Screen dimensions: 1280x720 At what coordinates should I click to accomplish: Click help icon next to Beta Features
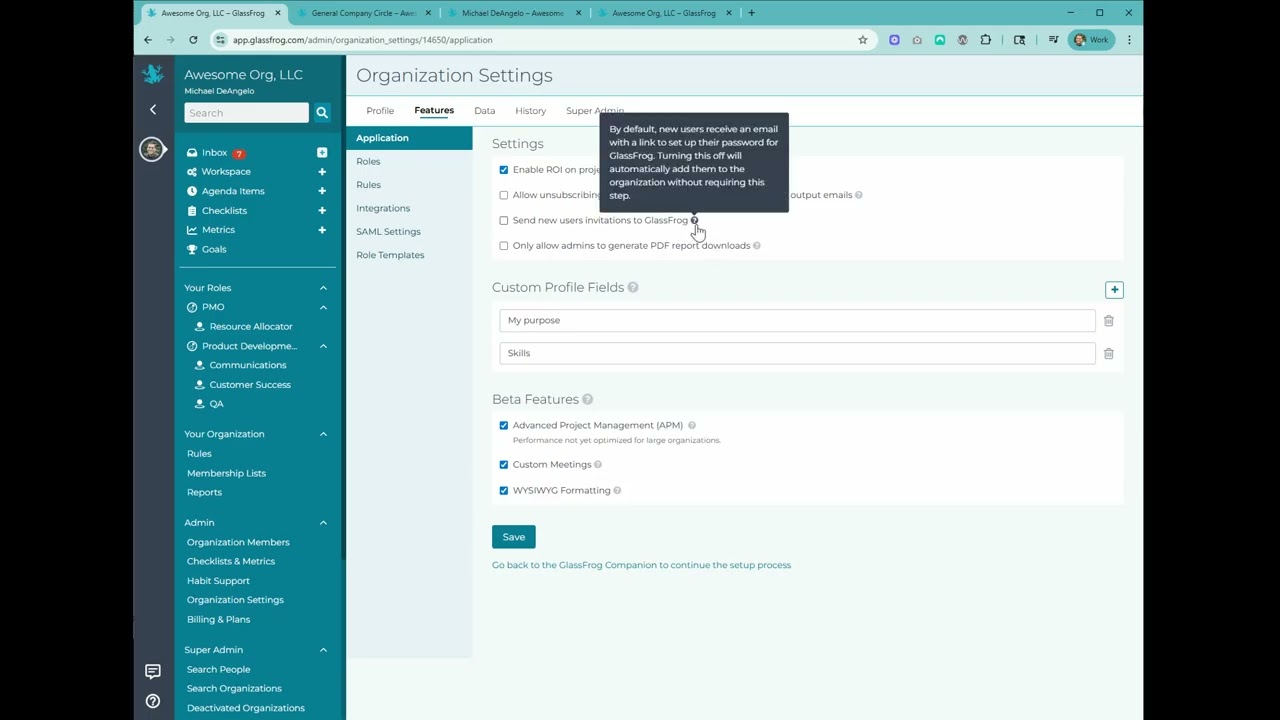pos(588,400)
